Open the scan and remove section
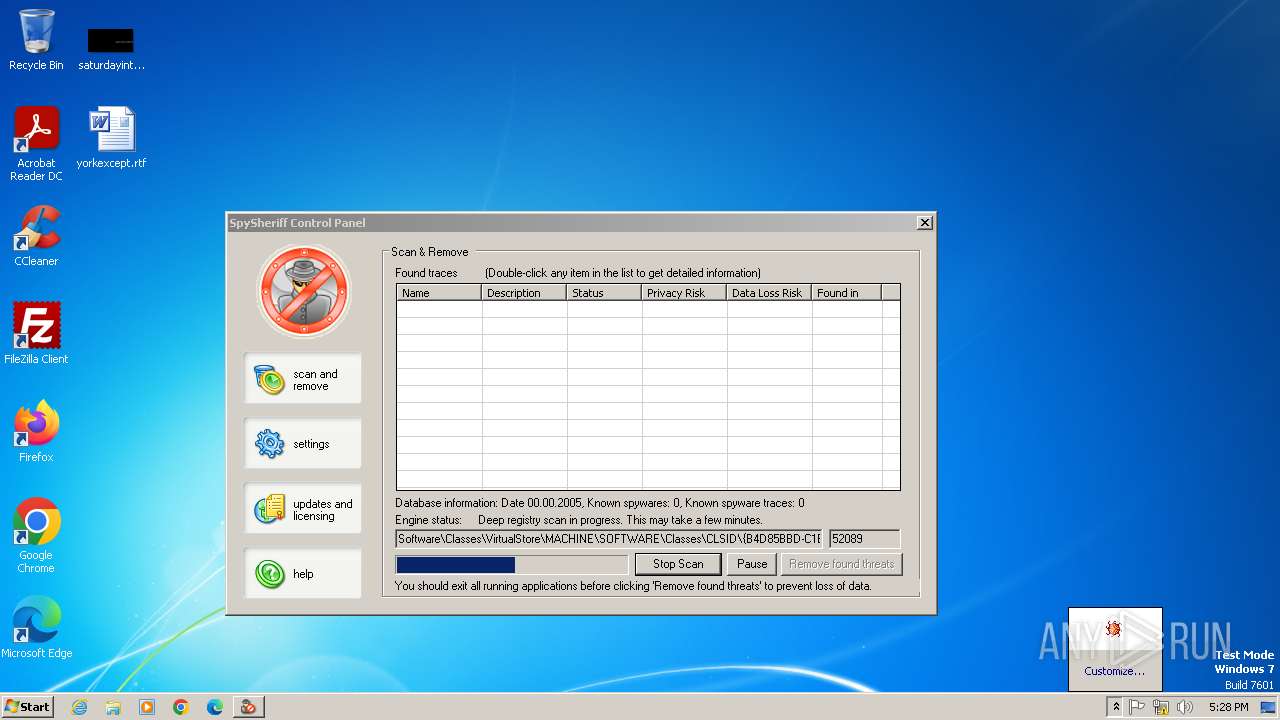 pyautogui.click(x=303, y=379)
